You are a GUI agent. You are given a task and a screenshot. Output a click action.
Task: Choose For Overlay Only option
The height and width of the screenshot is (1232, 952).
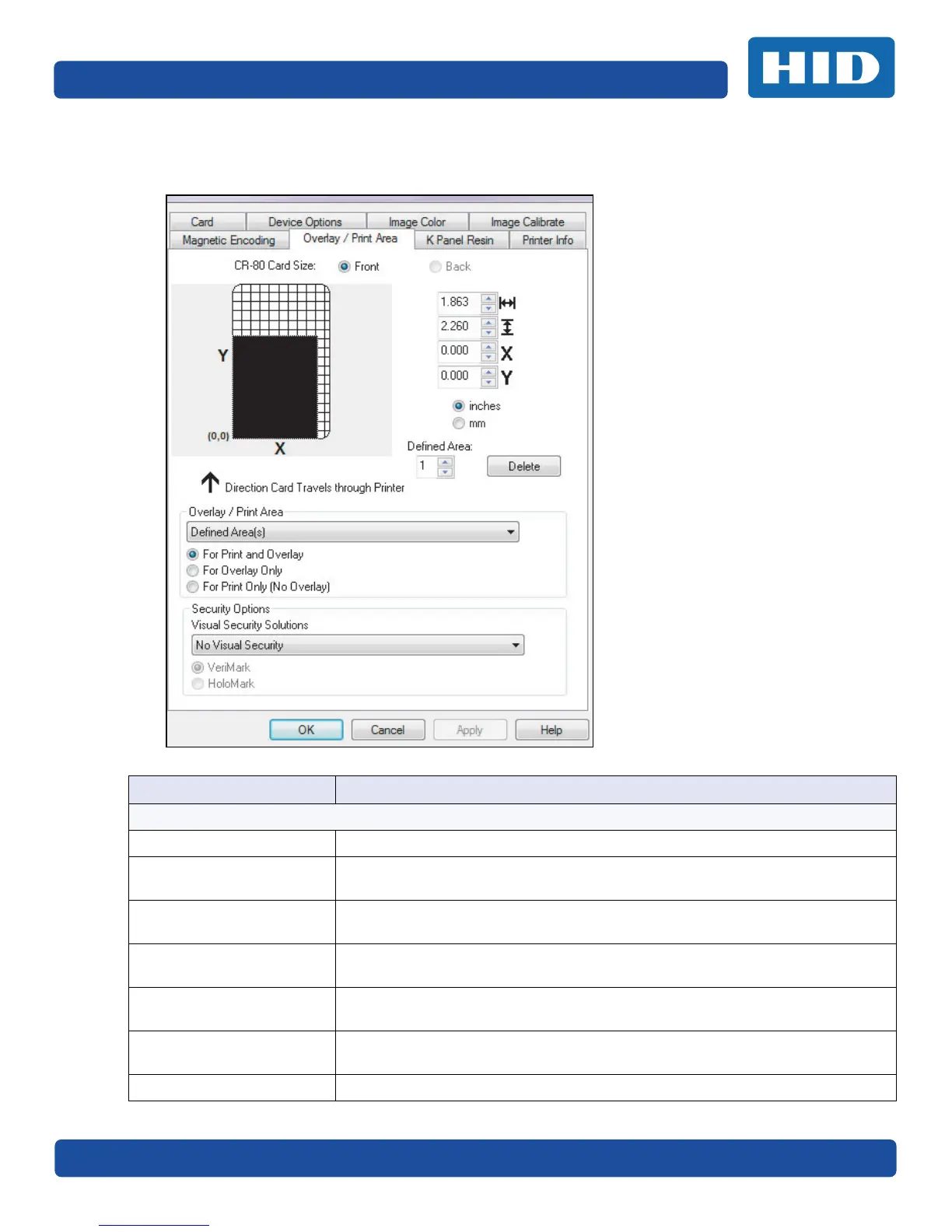(193, 571)
